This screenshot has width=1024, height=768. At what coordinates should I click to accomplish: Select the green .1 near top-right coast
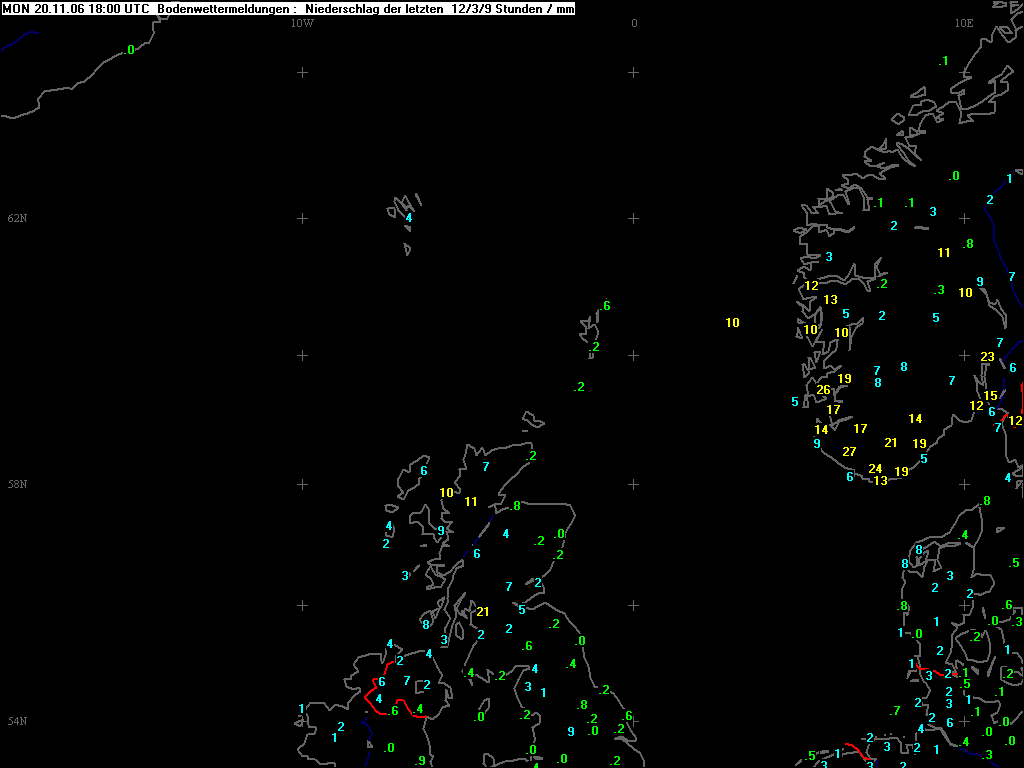click(942, 61)
